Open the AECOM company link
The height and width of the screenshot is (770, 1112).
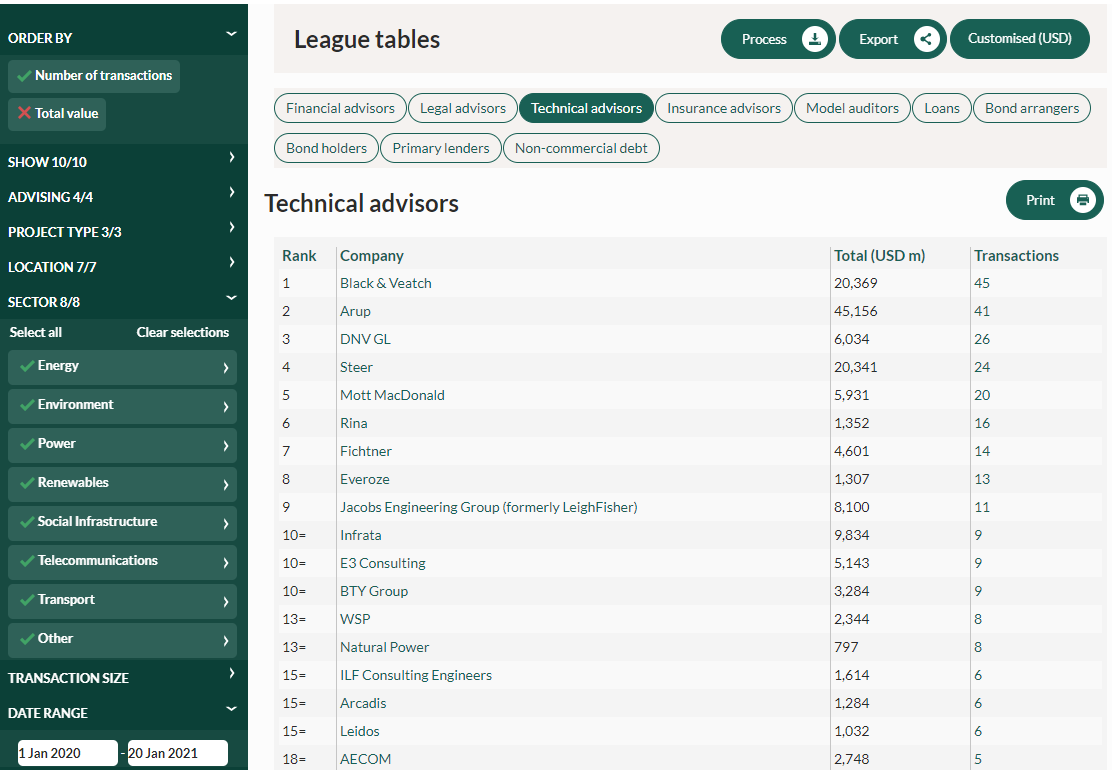[x=365, y=759]
